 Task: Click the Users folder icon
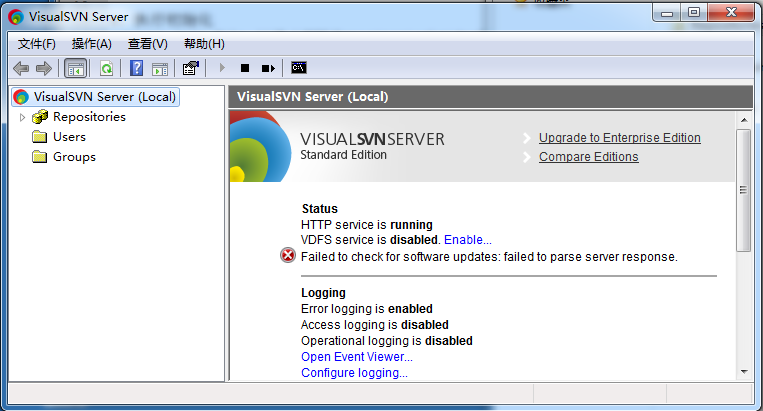pyautogui.click(x=39, y=137)
